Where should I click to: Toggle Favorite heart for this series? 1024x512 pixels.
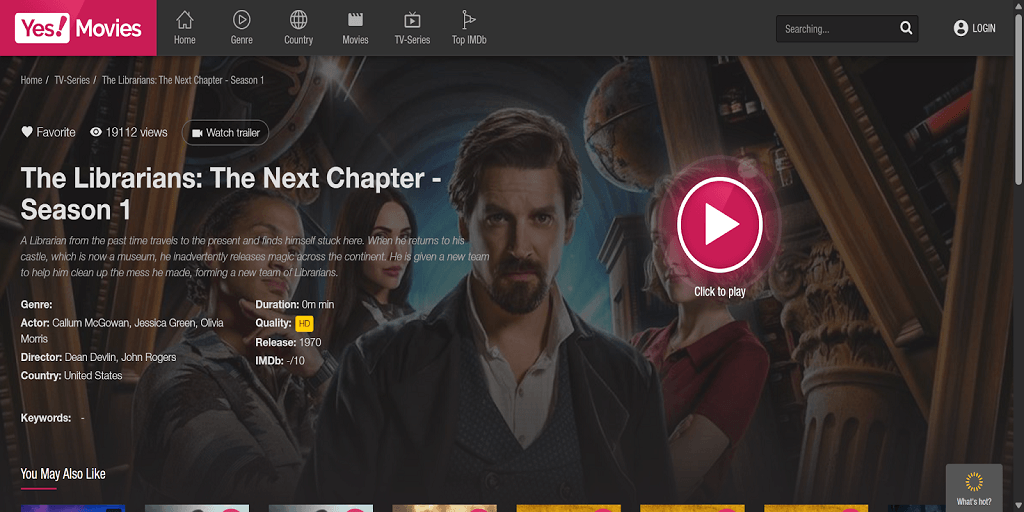[27, 132]
